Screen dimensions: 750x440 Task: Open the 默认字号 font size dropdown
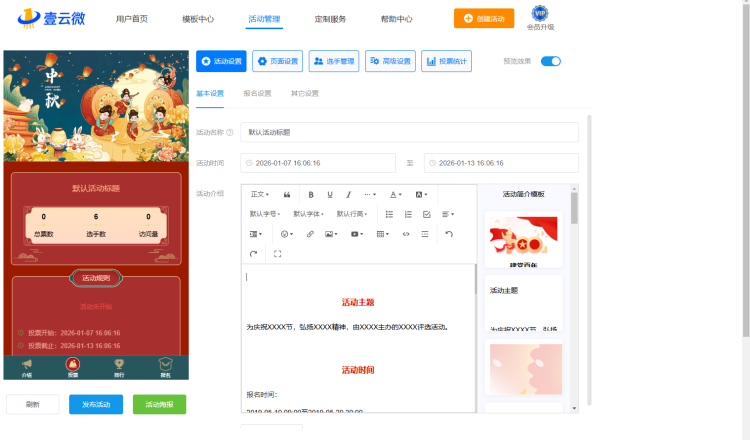(x=265, y=214)
